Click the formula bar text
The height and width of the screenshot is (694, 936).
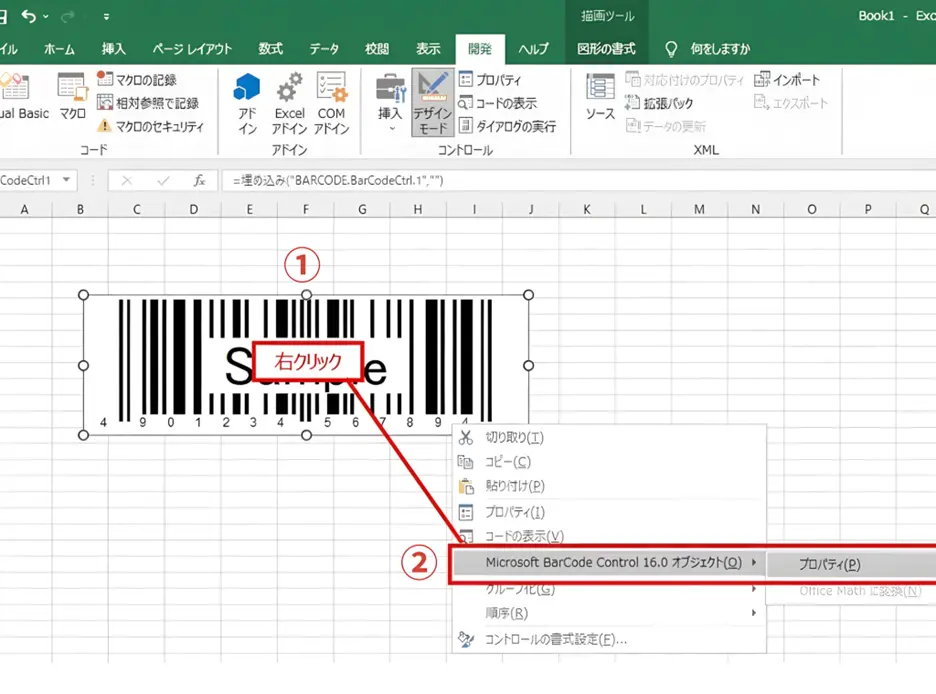tap(338, 180)
